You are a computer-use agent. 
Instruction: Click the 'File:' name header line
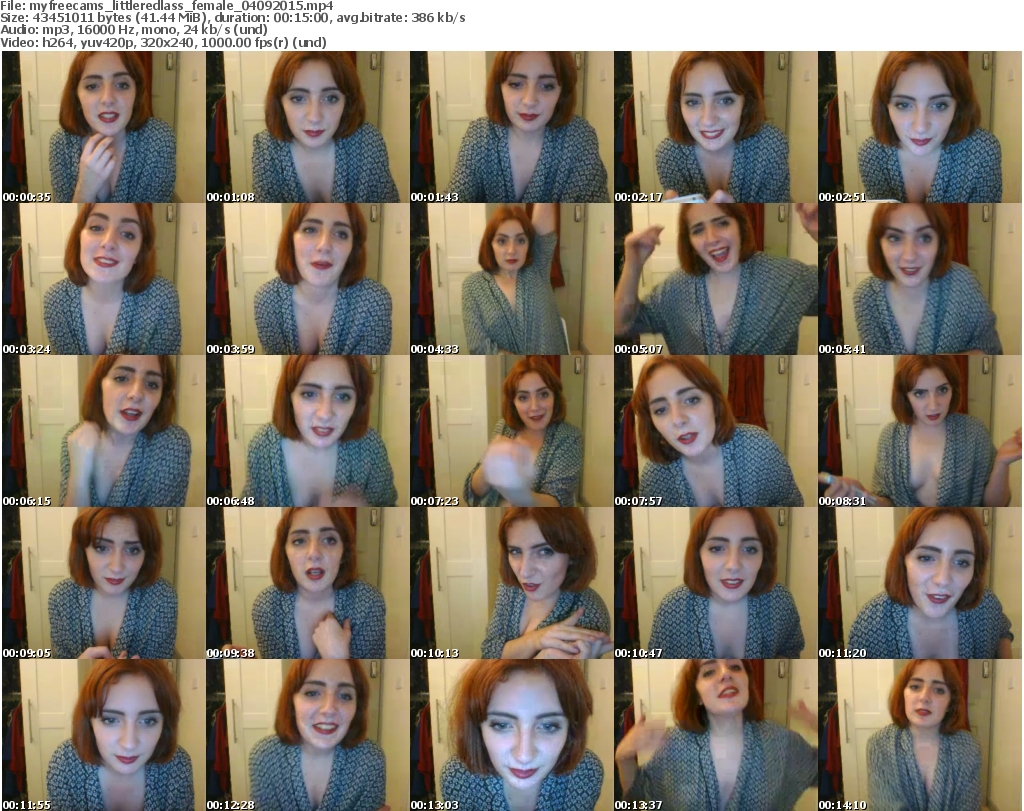(x=167, y=6)
